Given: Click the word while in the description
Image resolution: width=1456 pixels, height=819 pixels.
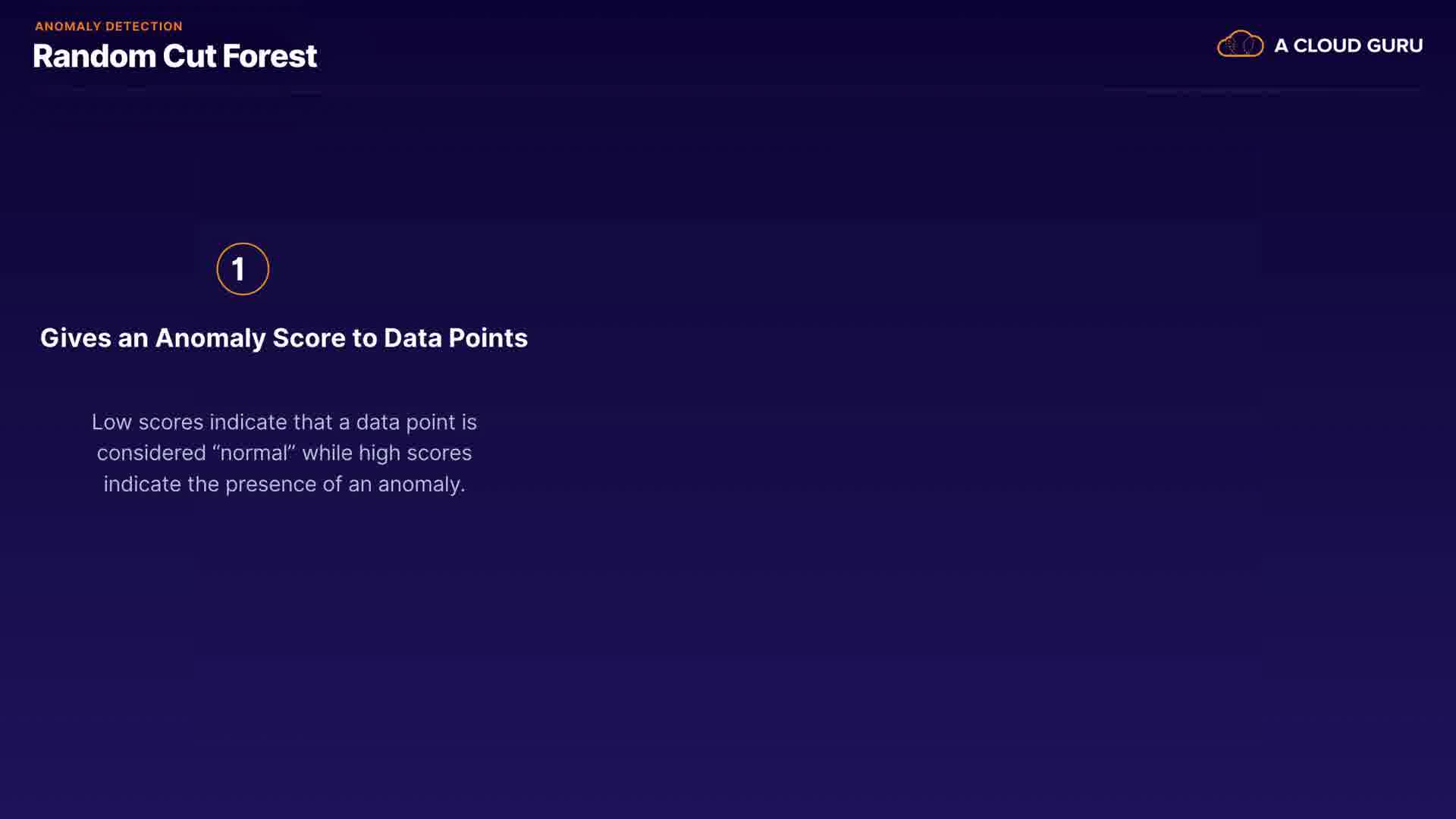Looking at the screenshot, I should 327,453.
